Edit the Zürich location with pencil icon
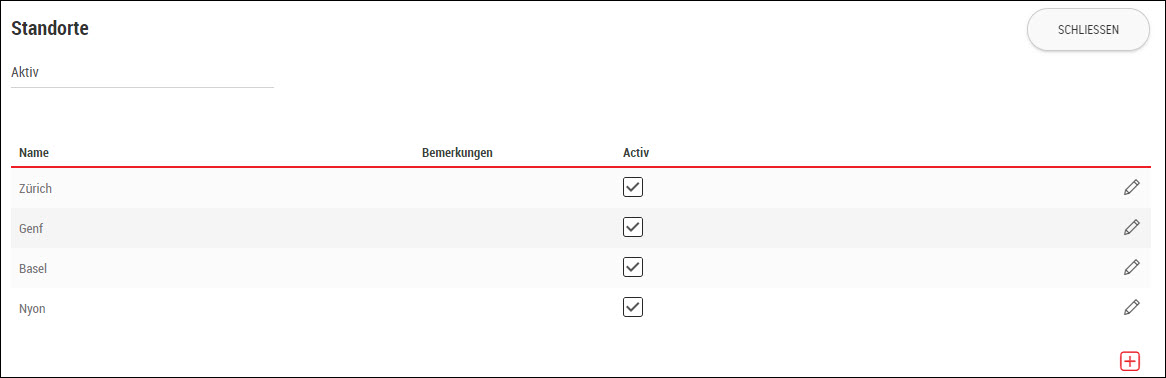The width and height of the screenshot is (1166, 378). 1131,188
